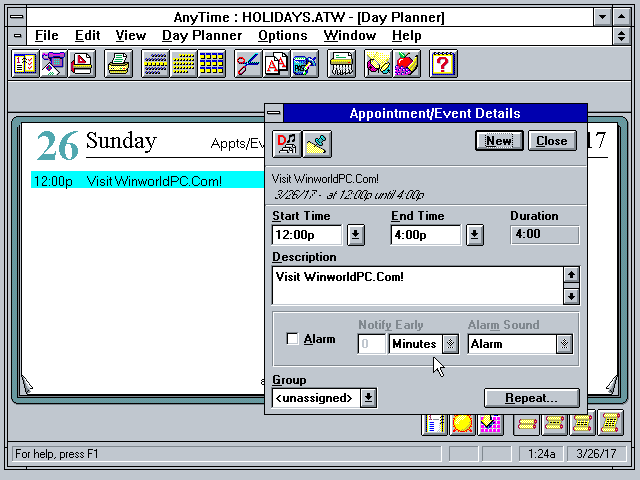Click the page setup printer-with-ruler icon
640x480 pixels.
pyautogui.click(x=82, y=64)
